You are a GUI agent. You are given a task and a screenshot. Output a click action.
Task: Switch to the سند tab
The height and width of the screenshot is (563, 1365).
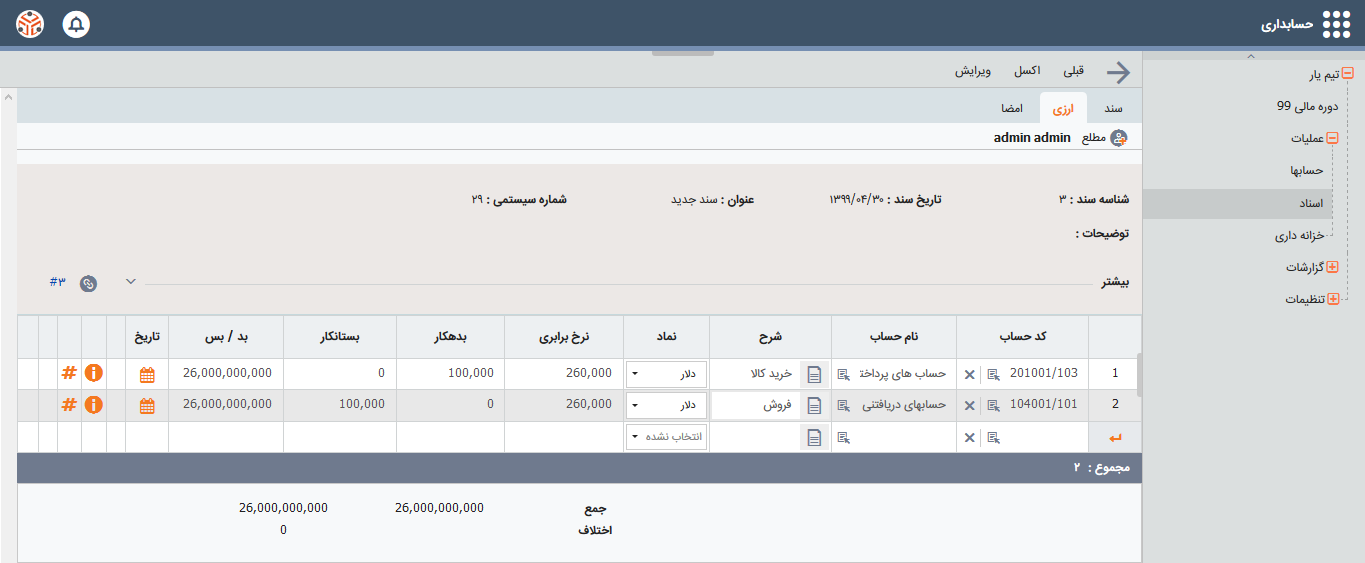pyautogui.click(x=1113, y=108)
